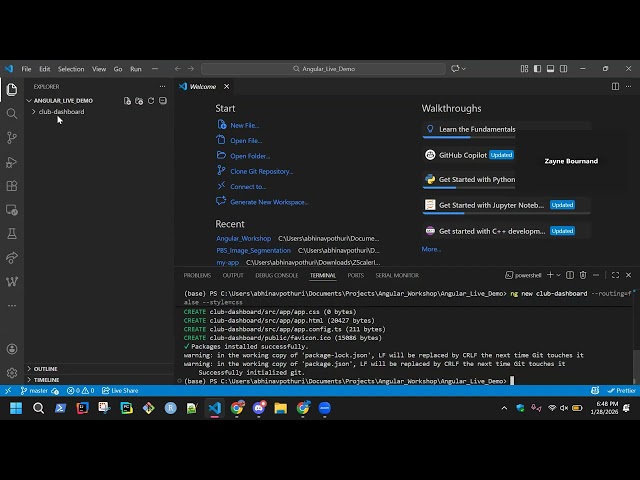Click Generate New Workspace... link
Image resolution: width=640 pixels, height=480 pixels.
269,202
